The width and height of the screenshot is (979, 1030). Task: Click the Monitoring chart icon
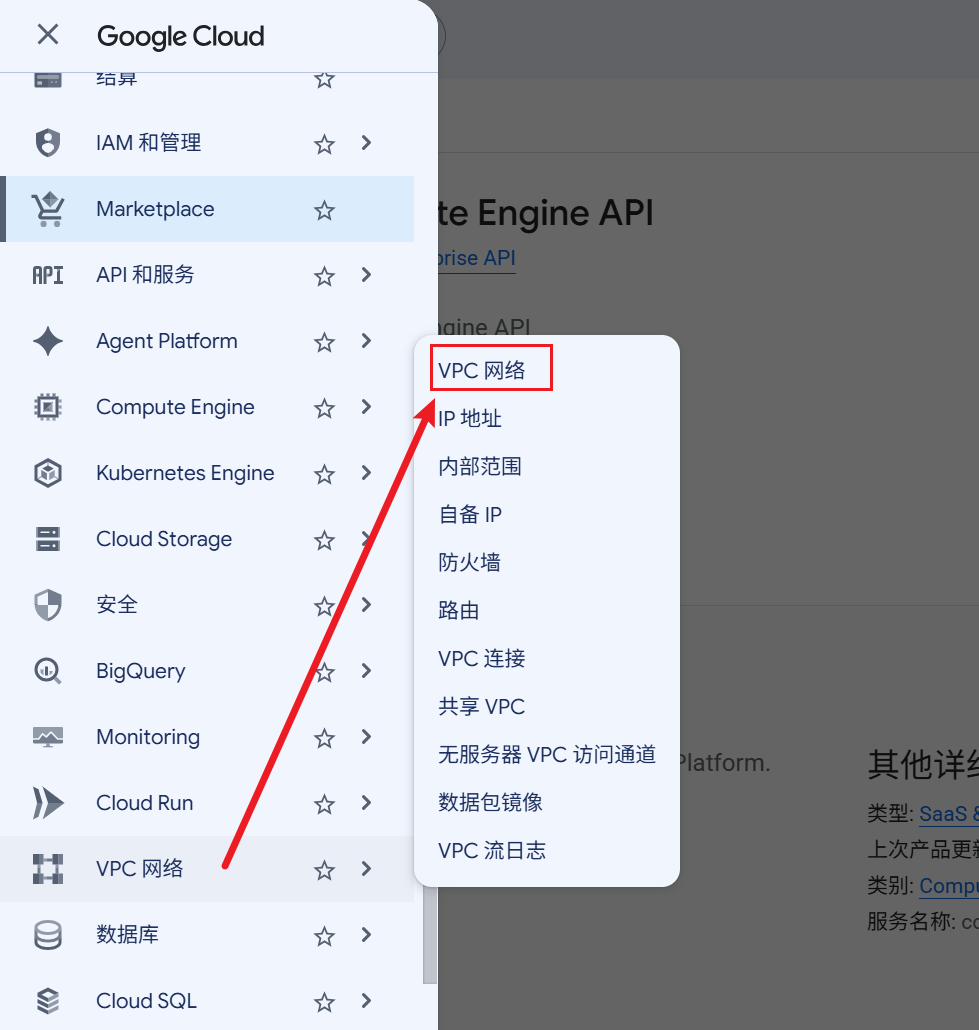point(48,737)
